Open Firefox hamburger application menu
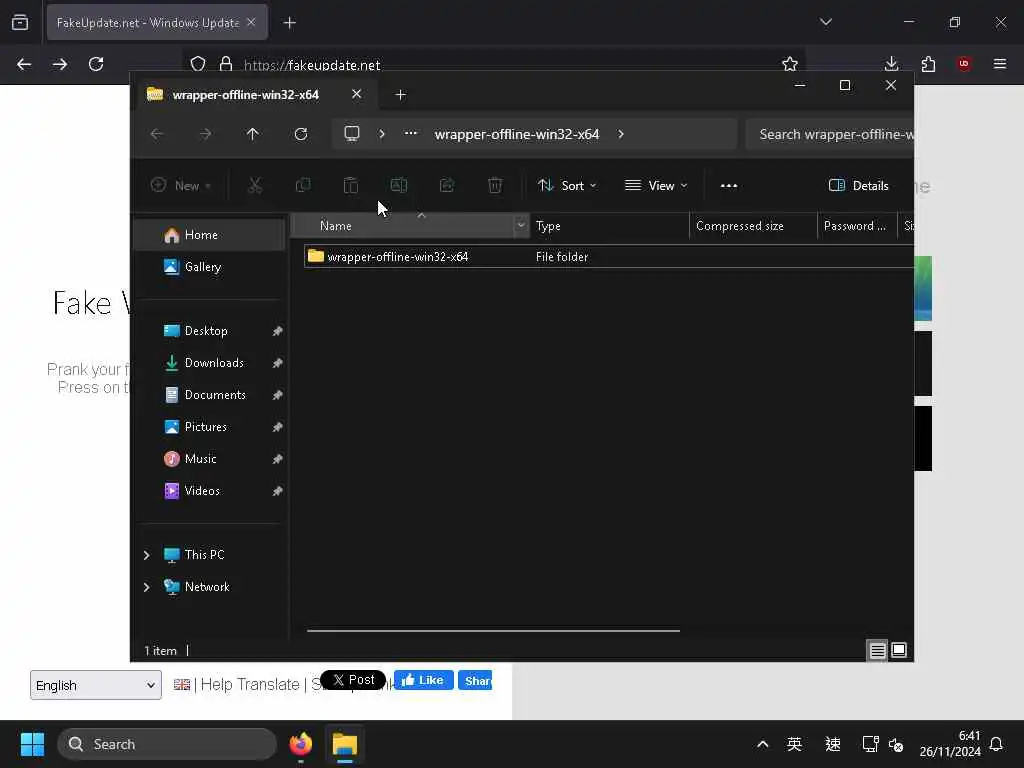1024x768 pixels. [1000, 64]
